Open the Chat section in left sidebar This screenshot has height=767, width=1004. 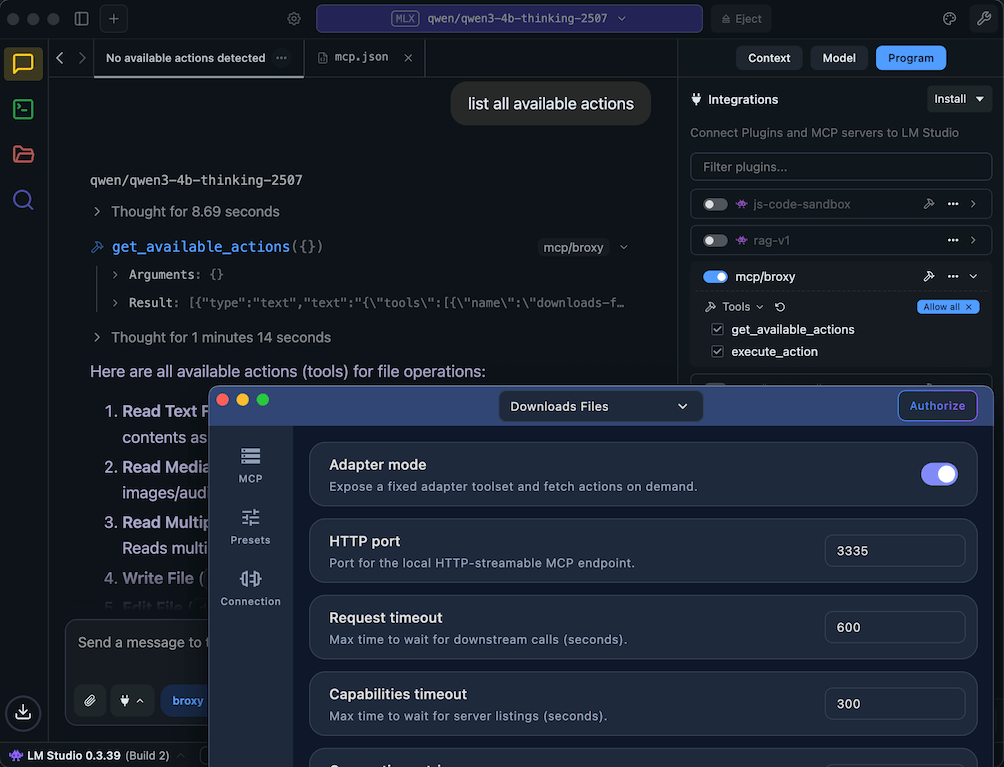click(23, 64)
